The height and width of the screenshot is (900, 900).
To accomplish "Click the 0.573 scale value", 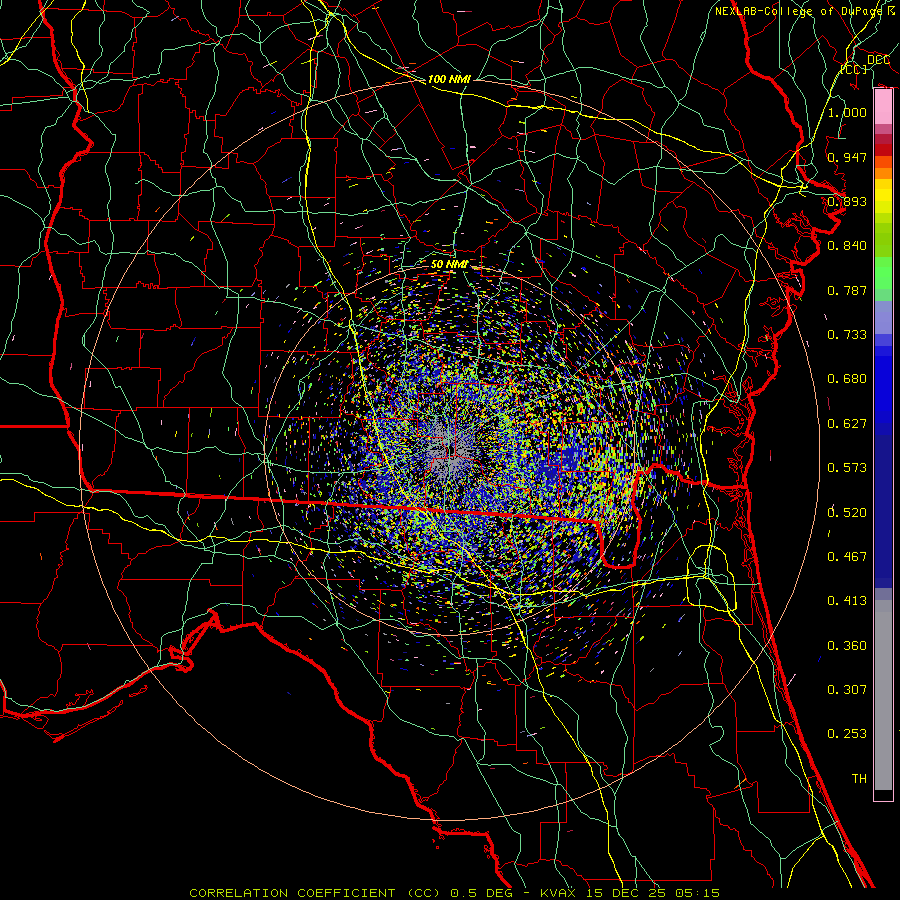I will 847,468.
